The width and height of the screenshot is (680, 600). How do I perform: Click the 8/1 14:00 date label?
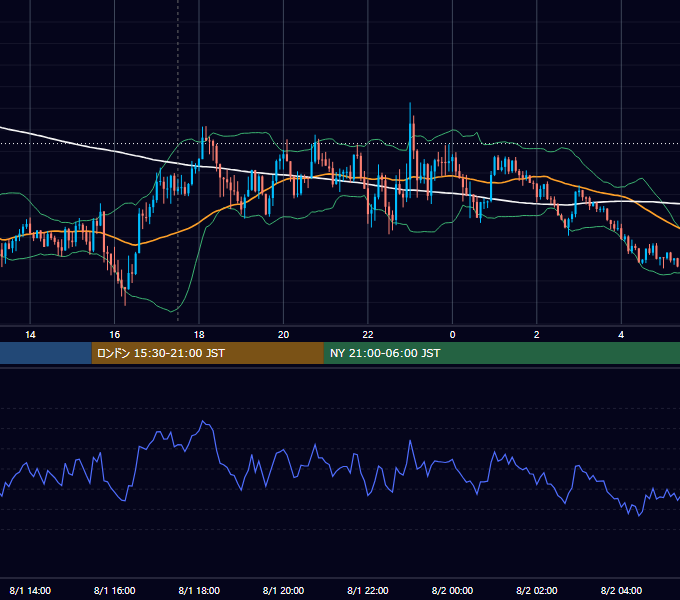pos(30,590)
